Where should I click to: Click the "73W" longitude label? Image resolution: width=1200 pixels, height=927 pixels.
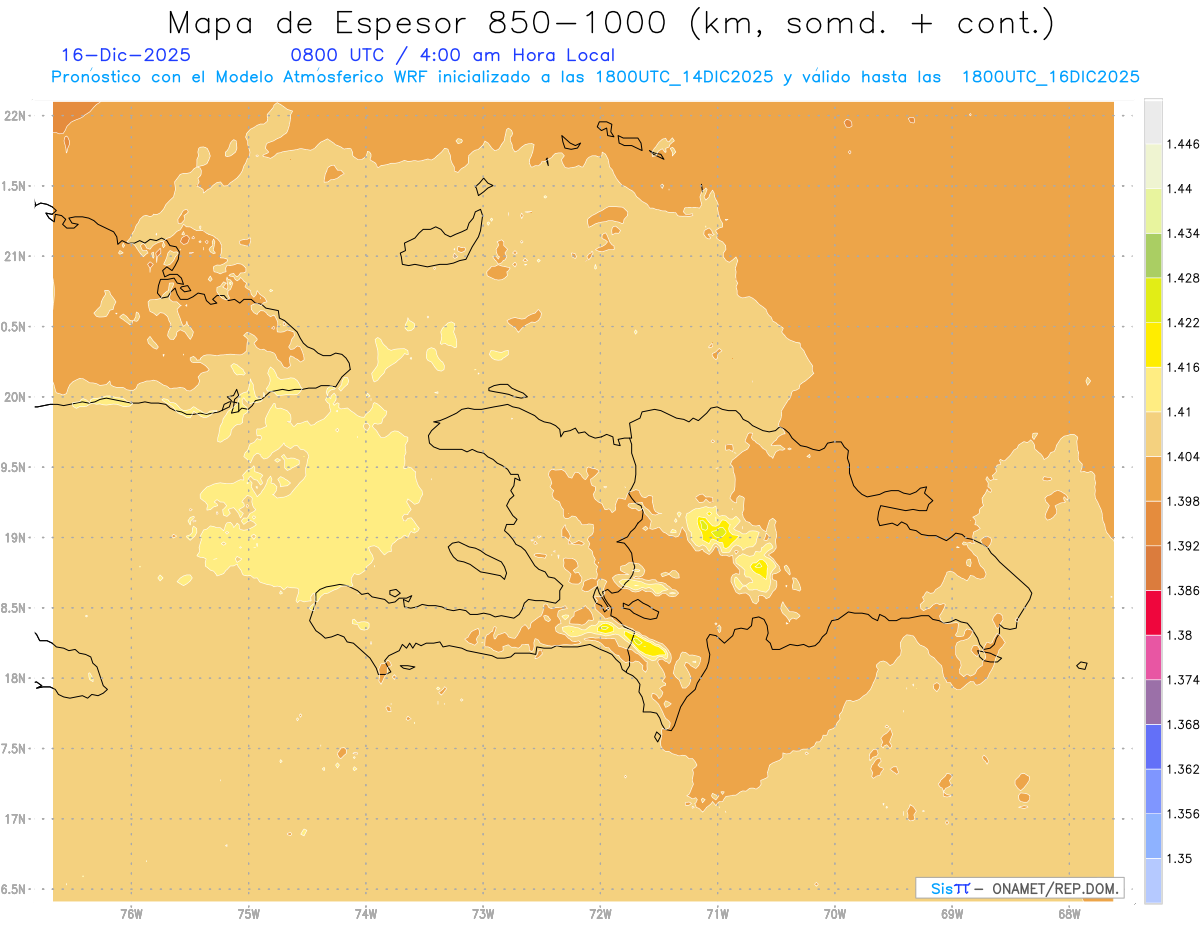[483, 913]
